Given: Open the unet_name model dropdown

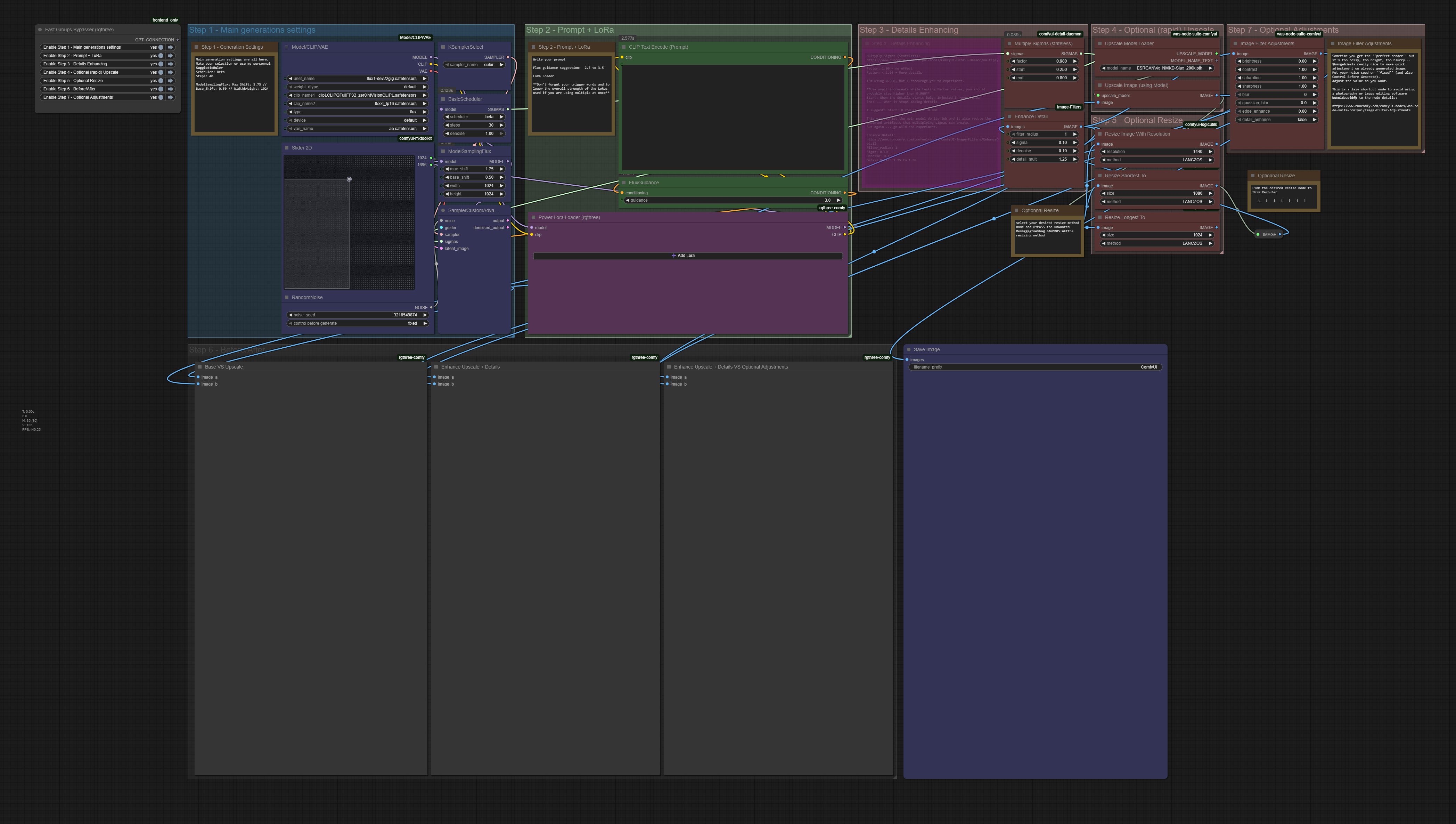Looking at the screenshot, I should tap(357, 79).
